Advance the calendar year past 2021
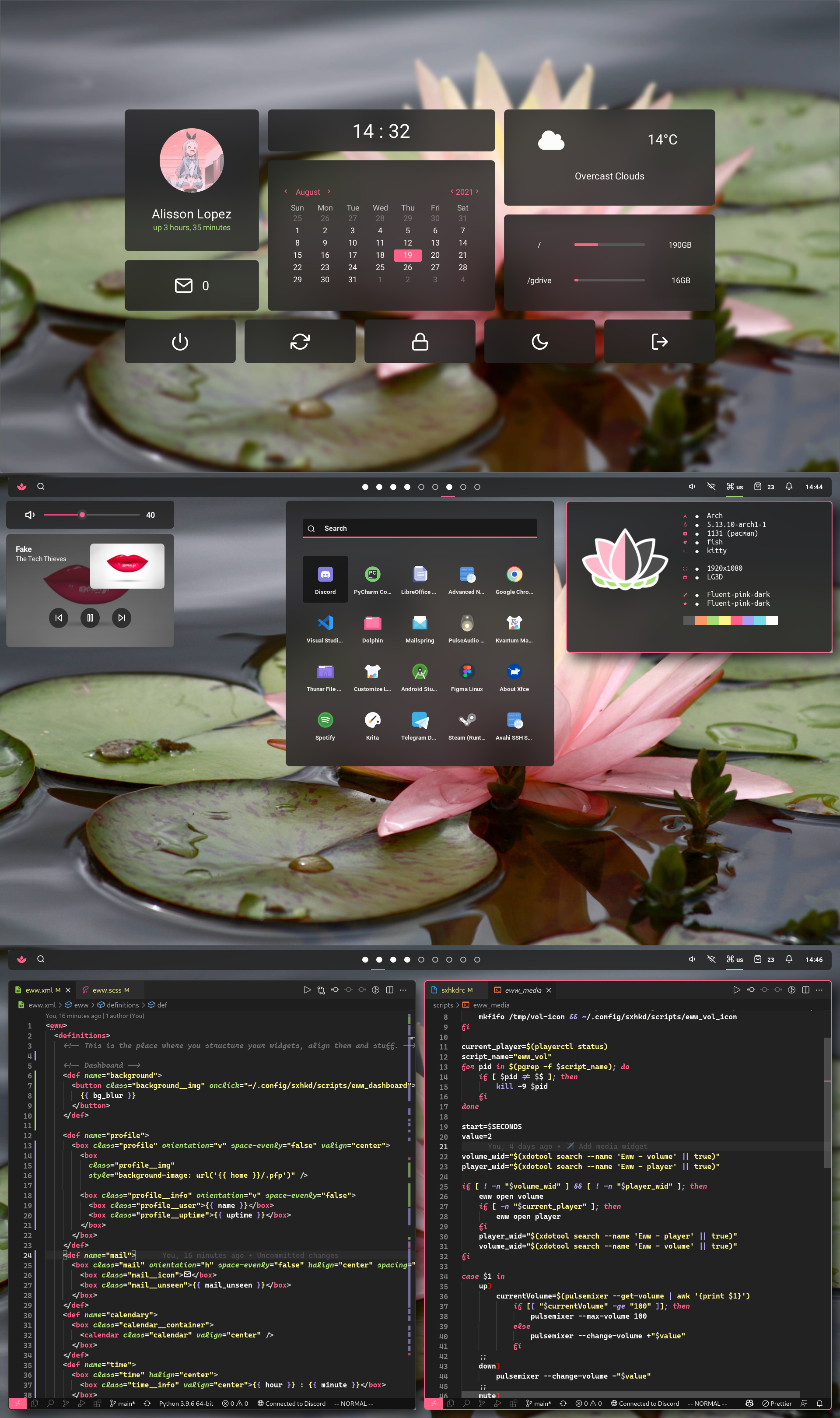Viewport: 840px width, 1418px height. point(477,191)
